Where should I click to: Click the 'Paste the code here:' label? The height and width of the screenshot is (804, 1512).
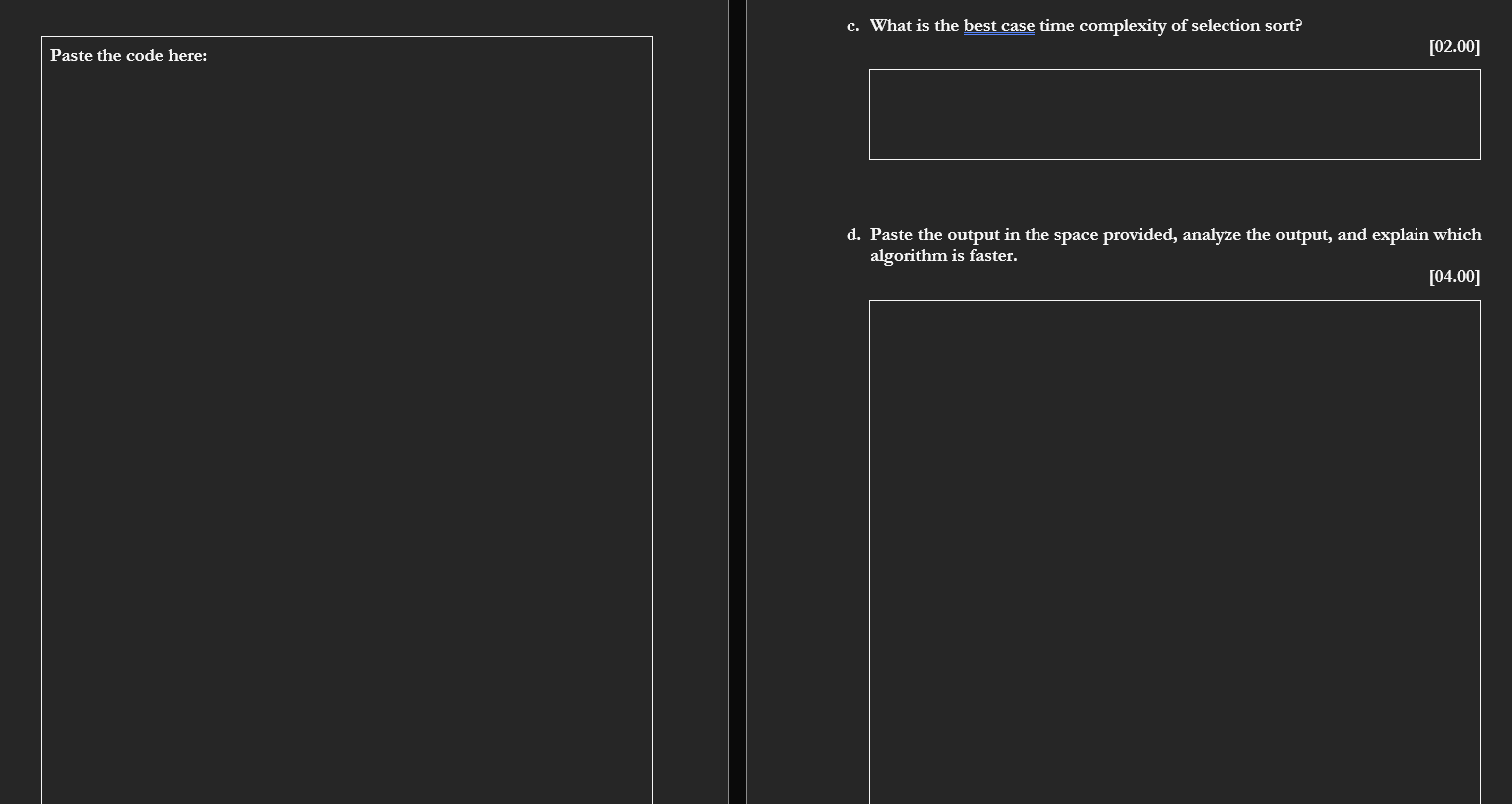(x=128, y=56)
